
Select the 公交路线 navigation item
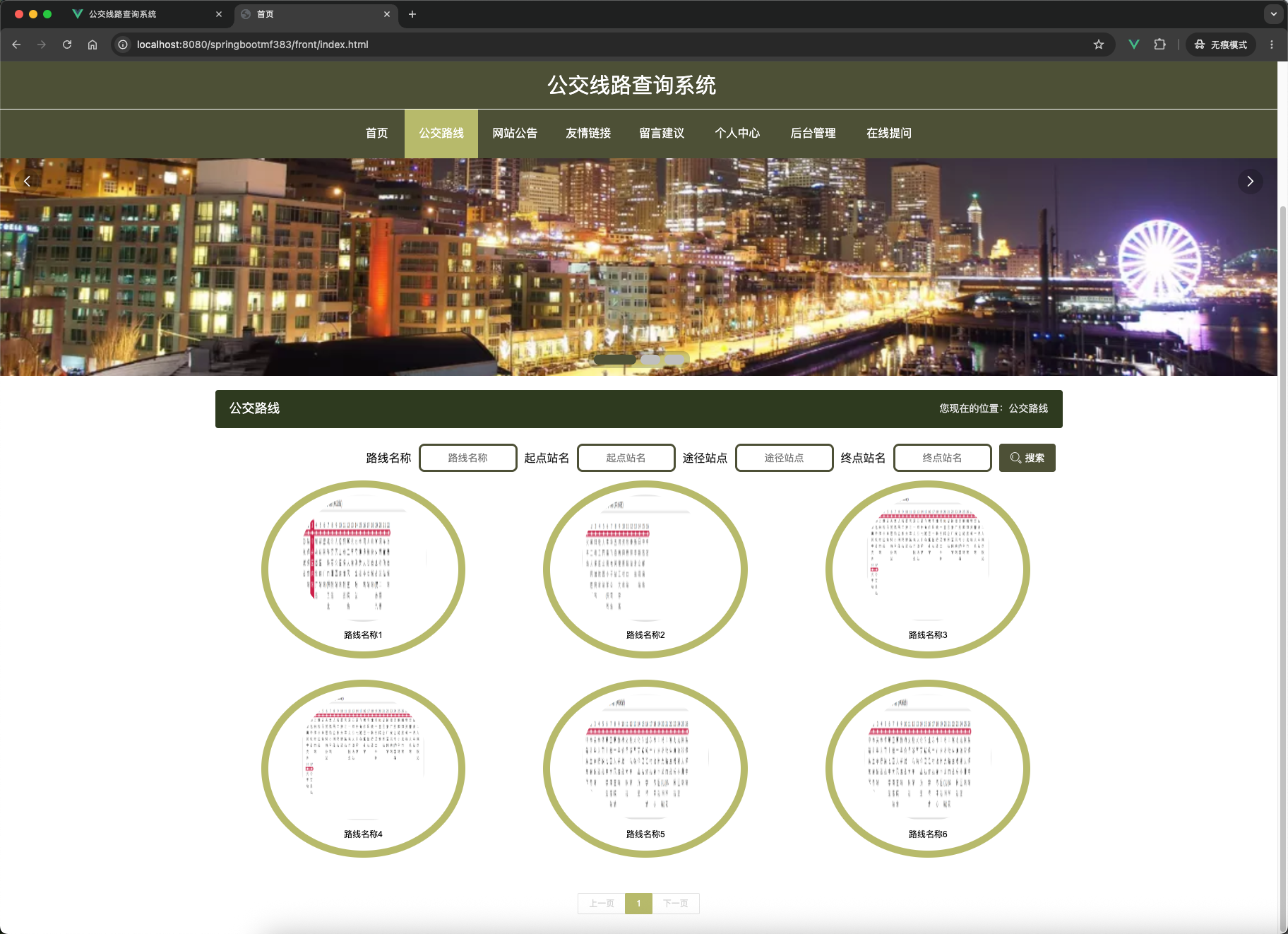441,134
